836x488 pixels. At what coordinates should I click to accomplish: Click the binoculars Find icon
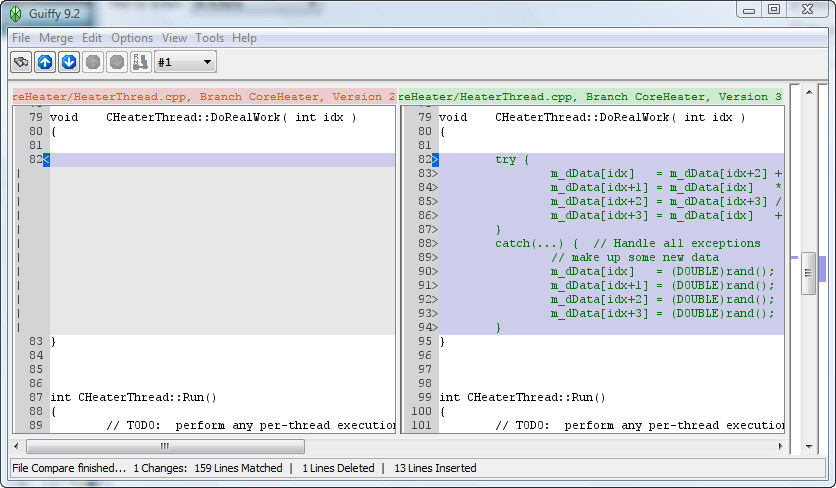[21, 62]
